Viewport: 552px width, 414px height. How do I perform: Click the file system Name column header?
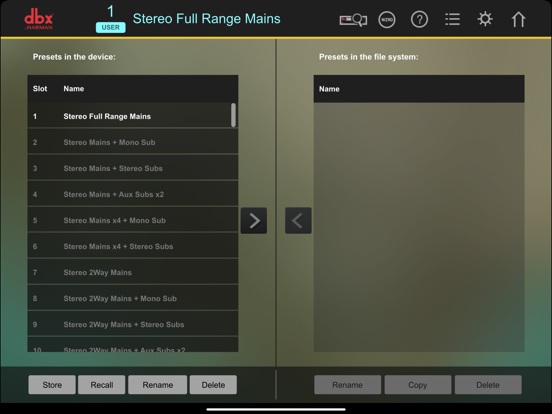coord(329,89)
